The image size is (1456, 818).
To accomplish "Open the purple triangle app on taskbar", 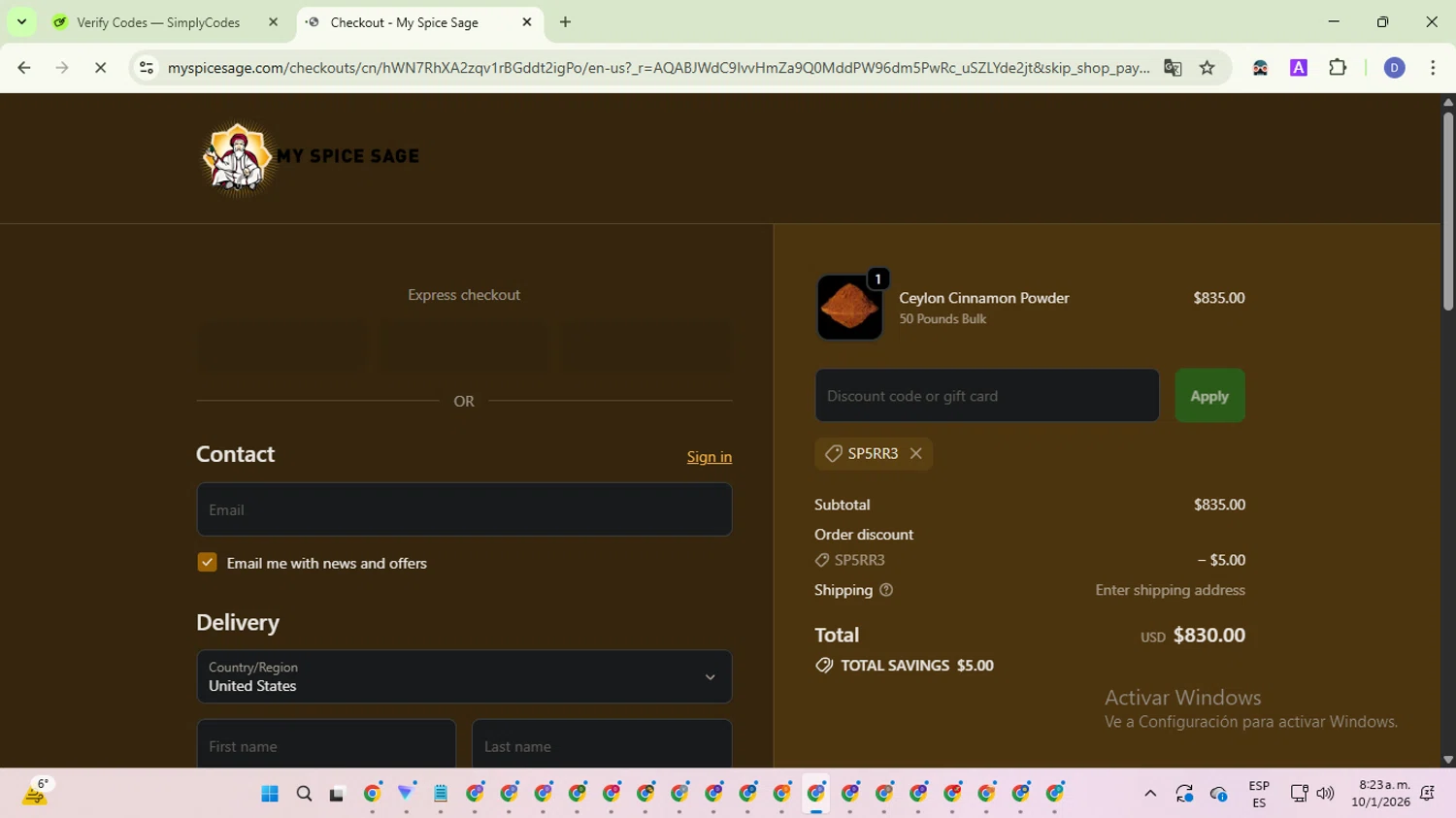I will [406, 794].
